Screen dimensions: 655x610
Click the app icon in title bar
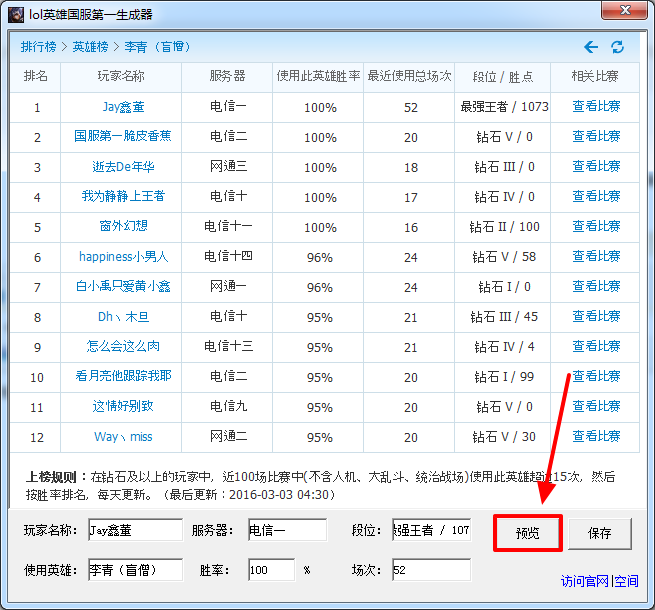[16, 14]
